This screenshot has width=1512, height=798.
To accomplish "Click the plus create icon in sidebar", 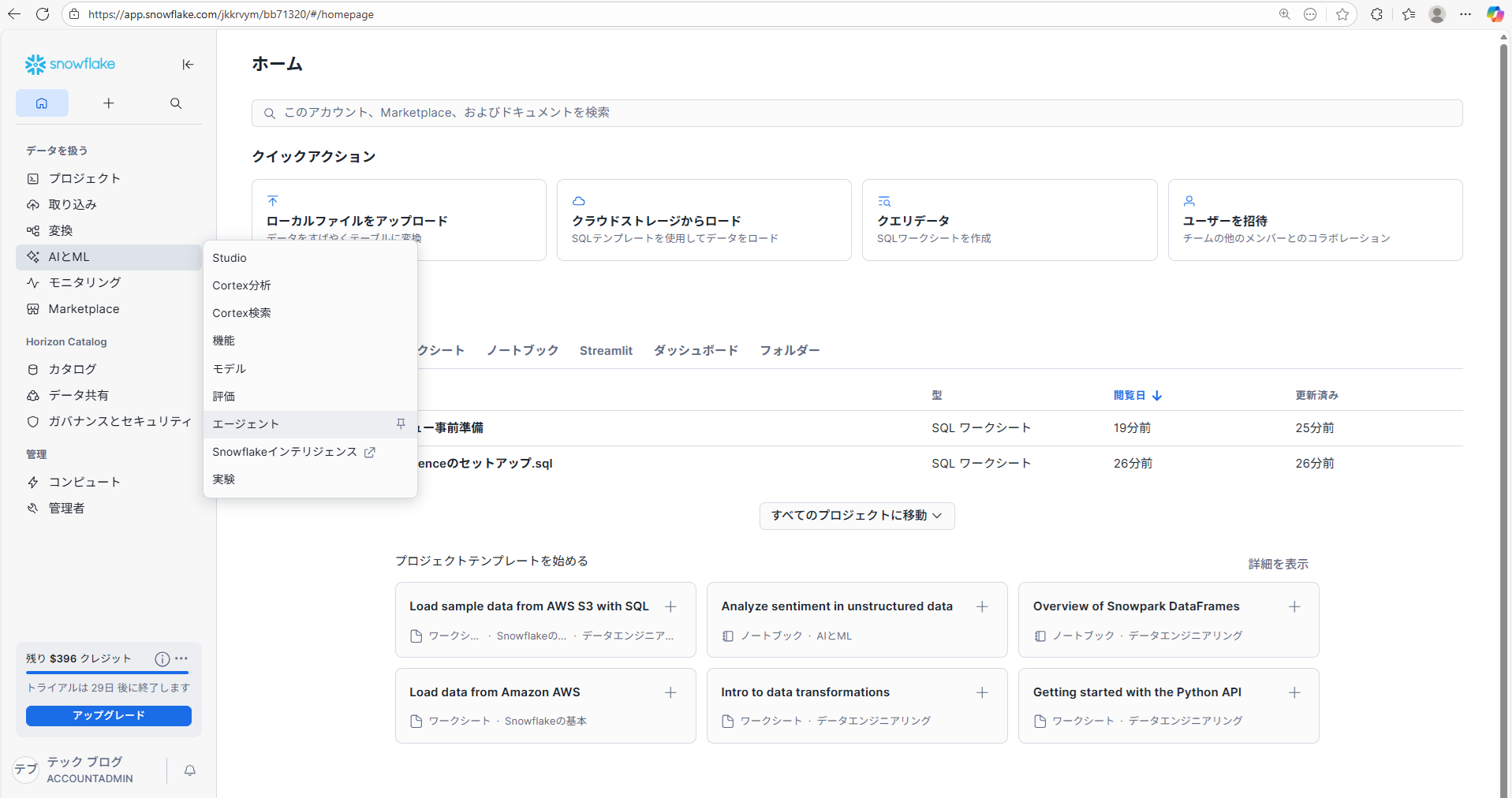I will pyautogui.click(x=109, y=103).
